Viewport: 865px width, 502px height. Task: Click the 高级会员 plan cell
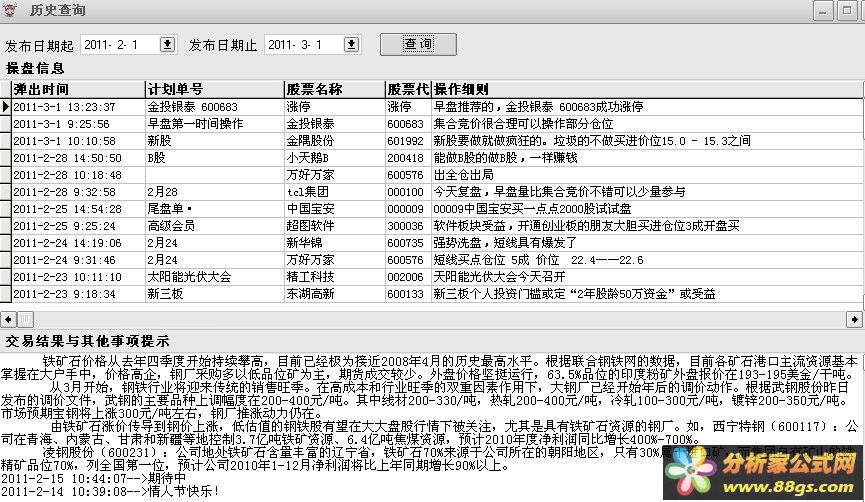pyautogui.click(x=215, y=226)
